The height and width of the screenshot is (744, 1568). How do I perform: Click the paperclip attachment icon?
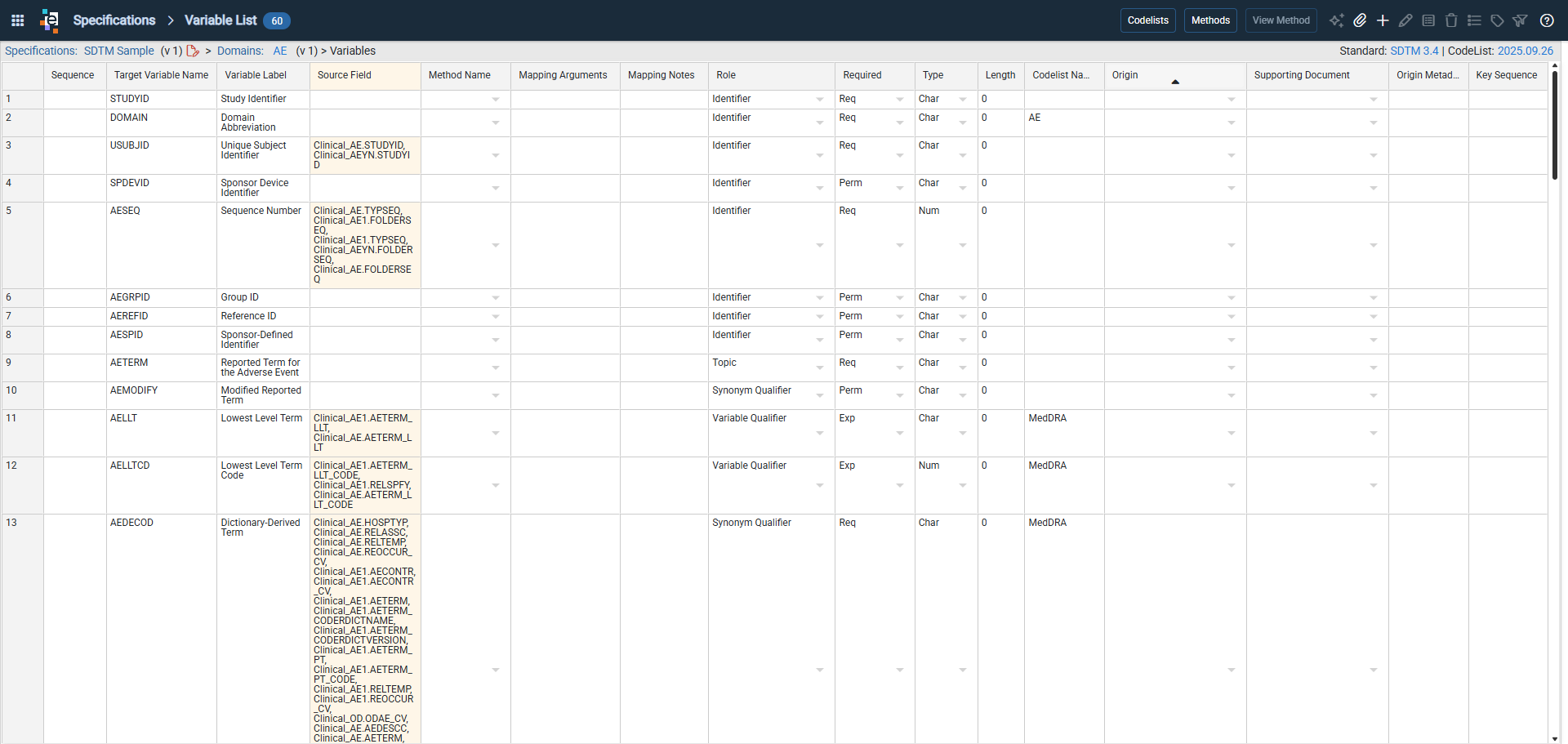click(x=1360, y=20)
